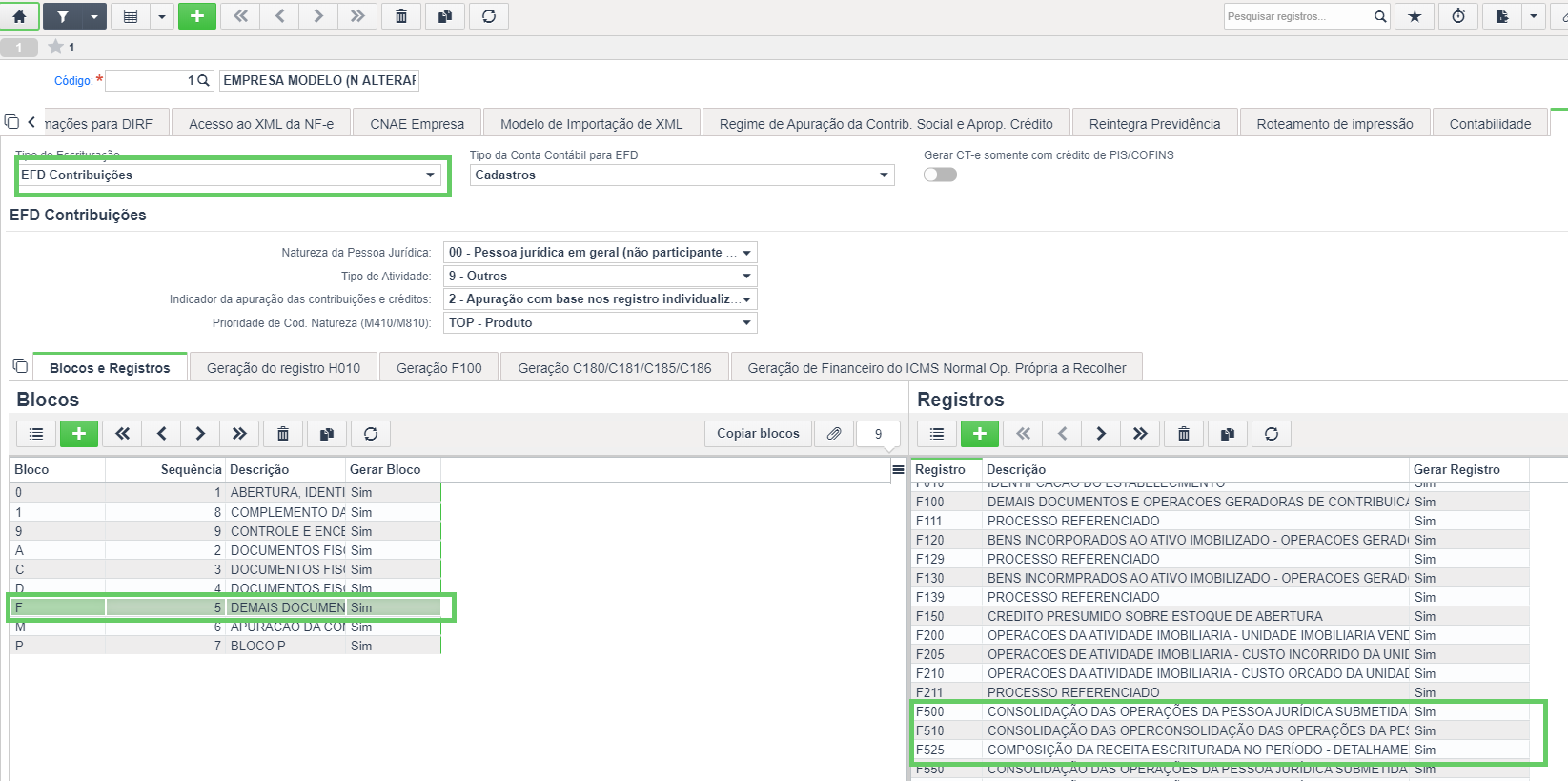
Task: Open the EFD Contribuições dropdown
Action: click(229, 175)
